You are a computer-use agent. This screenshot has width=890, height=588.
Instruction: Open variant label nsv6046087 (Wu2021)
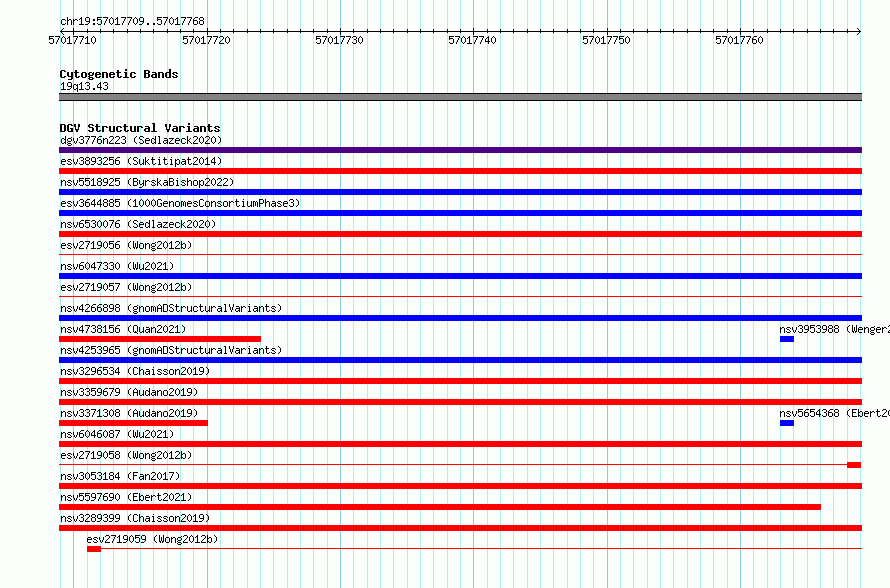pos(117,434)
